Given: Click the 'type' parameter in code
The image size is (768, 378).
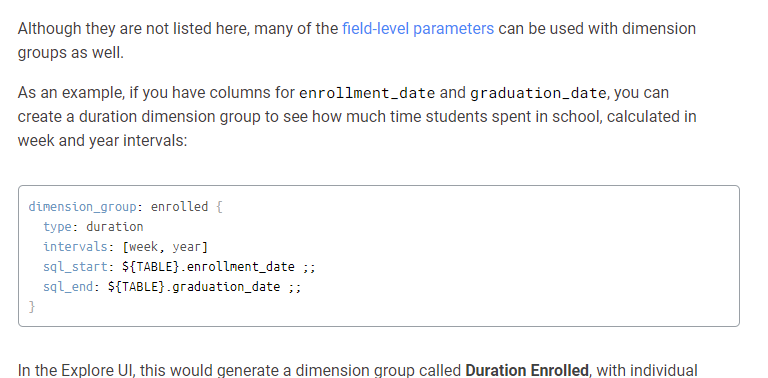Looking at the screenshot, I should [x=57, y=227].
